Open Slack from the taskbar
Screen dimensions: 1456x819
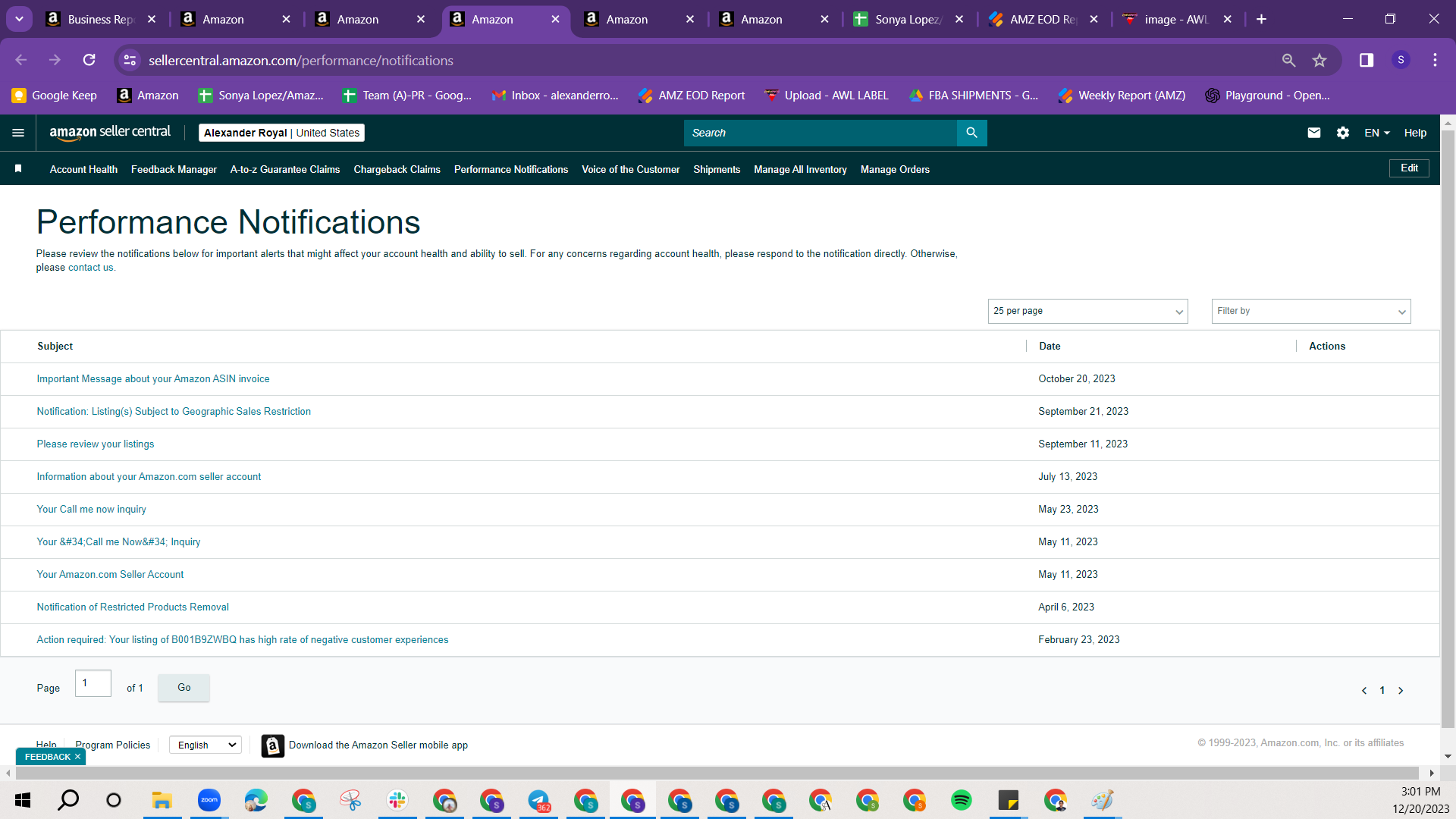[x=397, y=800]
